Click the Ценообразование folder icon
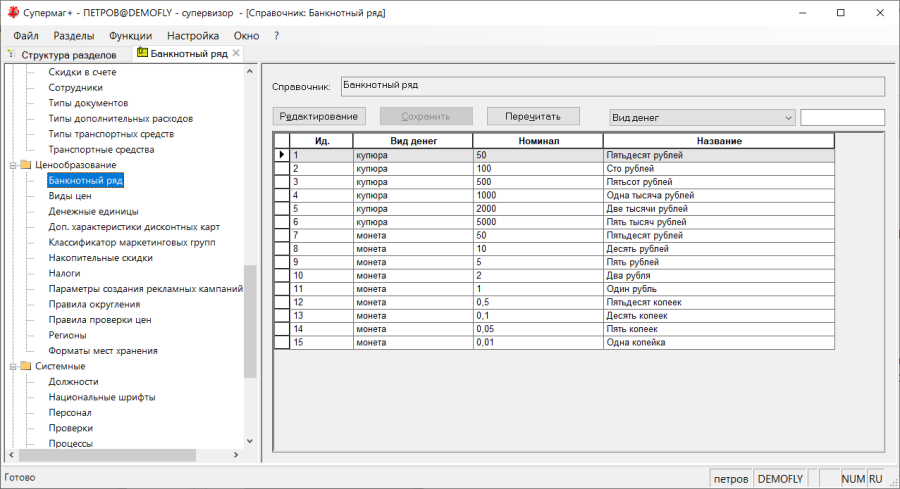 pos(25,165)
